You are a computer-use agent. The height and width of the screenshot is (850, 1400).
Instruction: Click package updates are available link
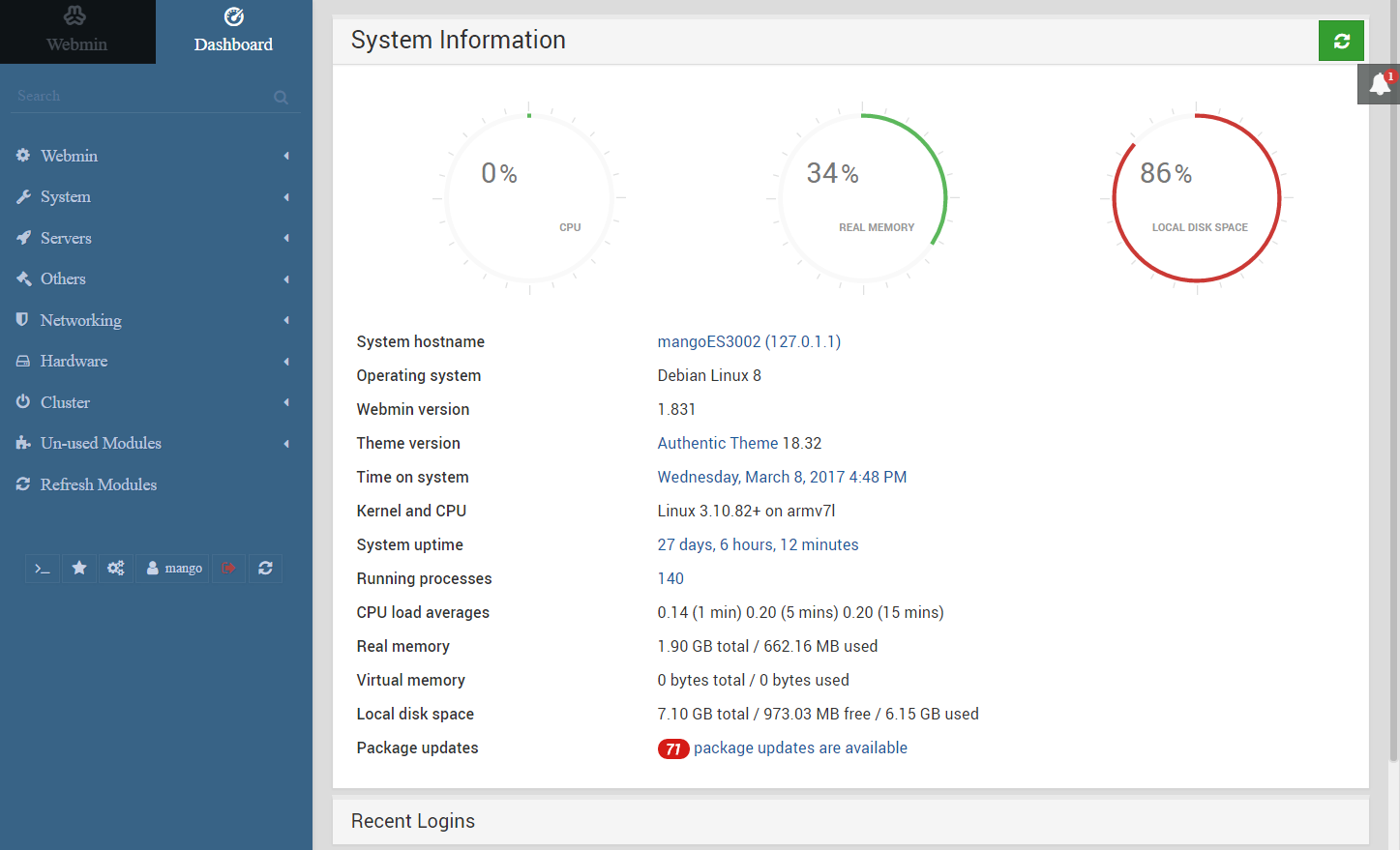(800, 747)
